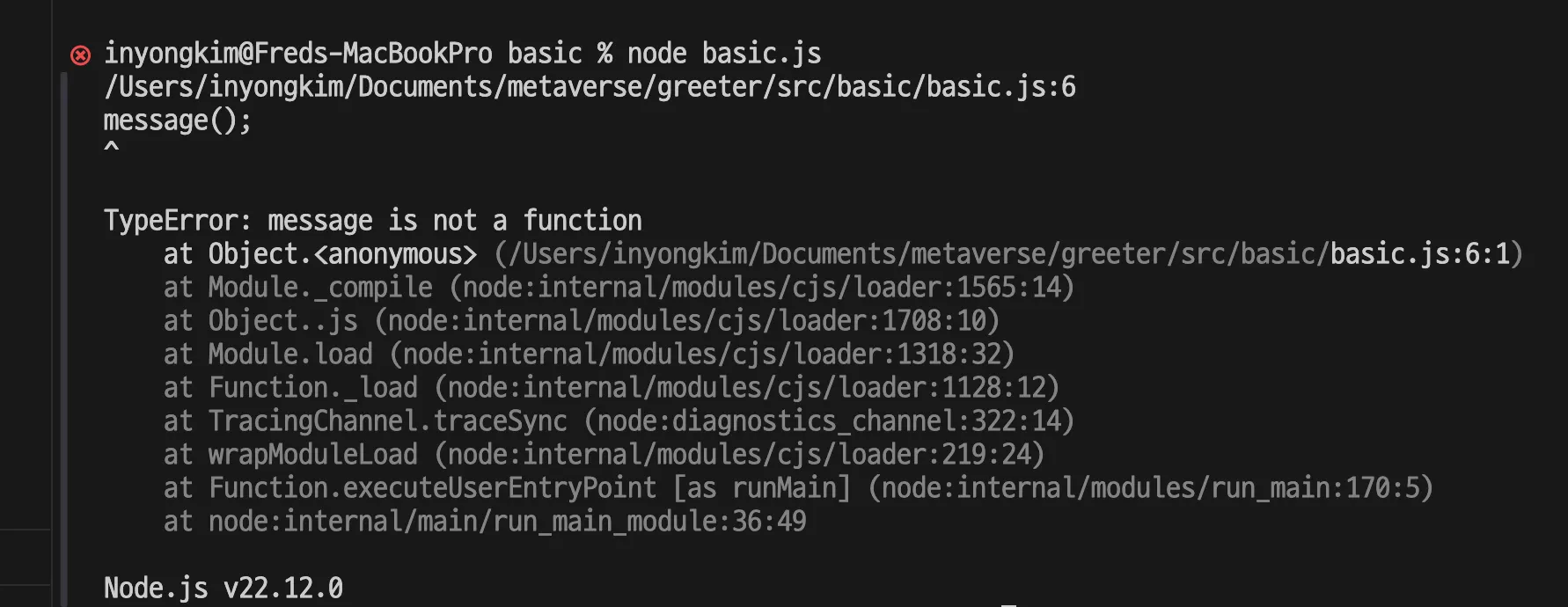Click the Object..js loader:1708:10 stack line
The height and width of the screenshot is (607, 1568).
pos(582,321)
